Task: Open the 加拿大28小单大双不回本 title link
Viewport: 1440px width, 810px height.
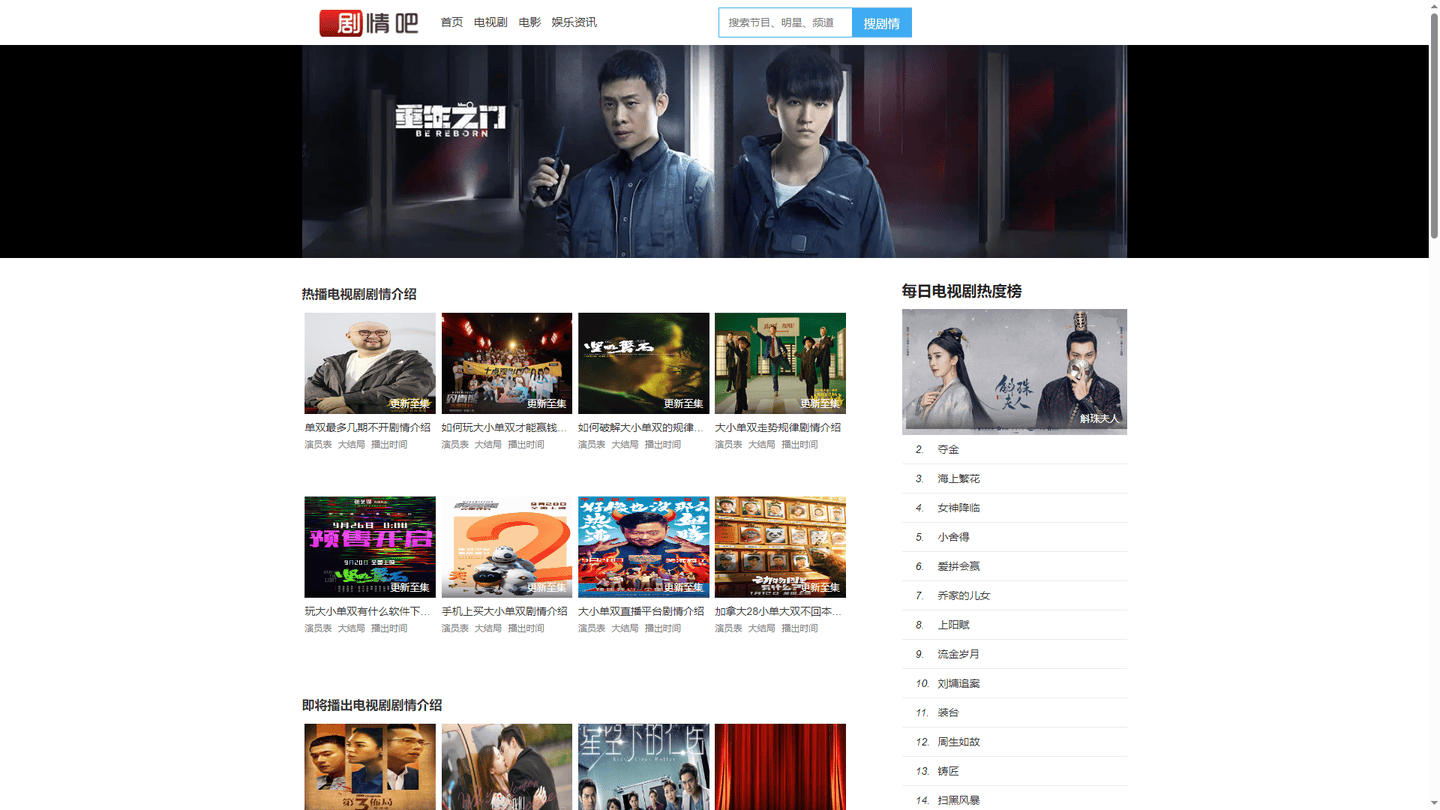Action: (x=778, y=611)
